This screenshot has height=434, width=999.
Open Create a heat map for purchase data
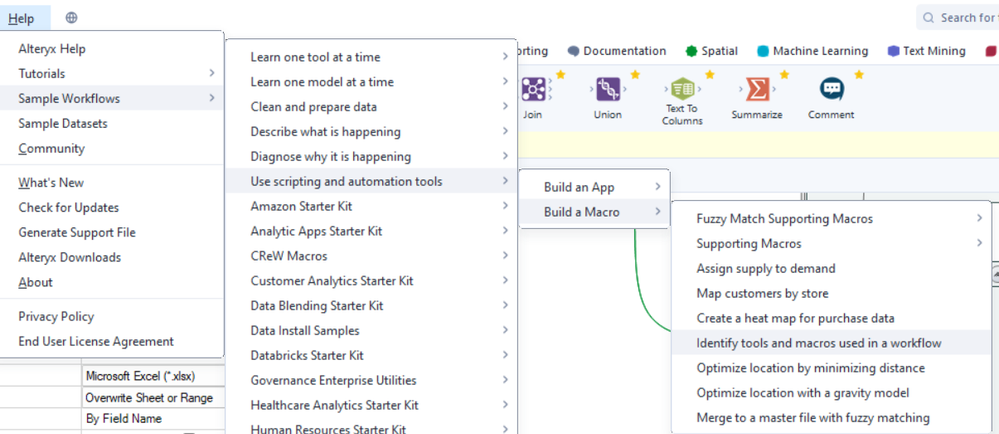pyautogui.click(x=831, y=318)
